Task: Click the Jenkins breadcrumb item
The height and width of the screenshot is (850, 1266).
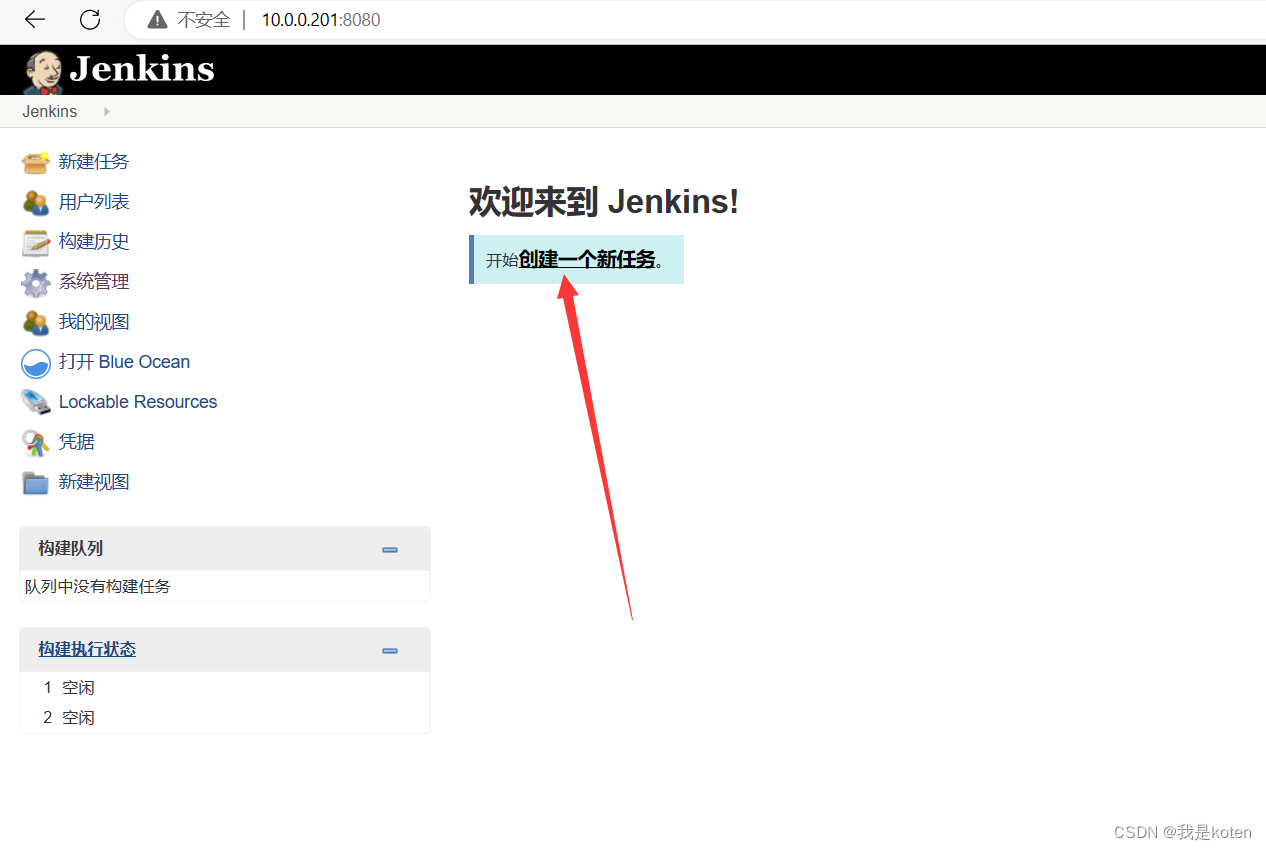Action: [x=50, y=112]
